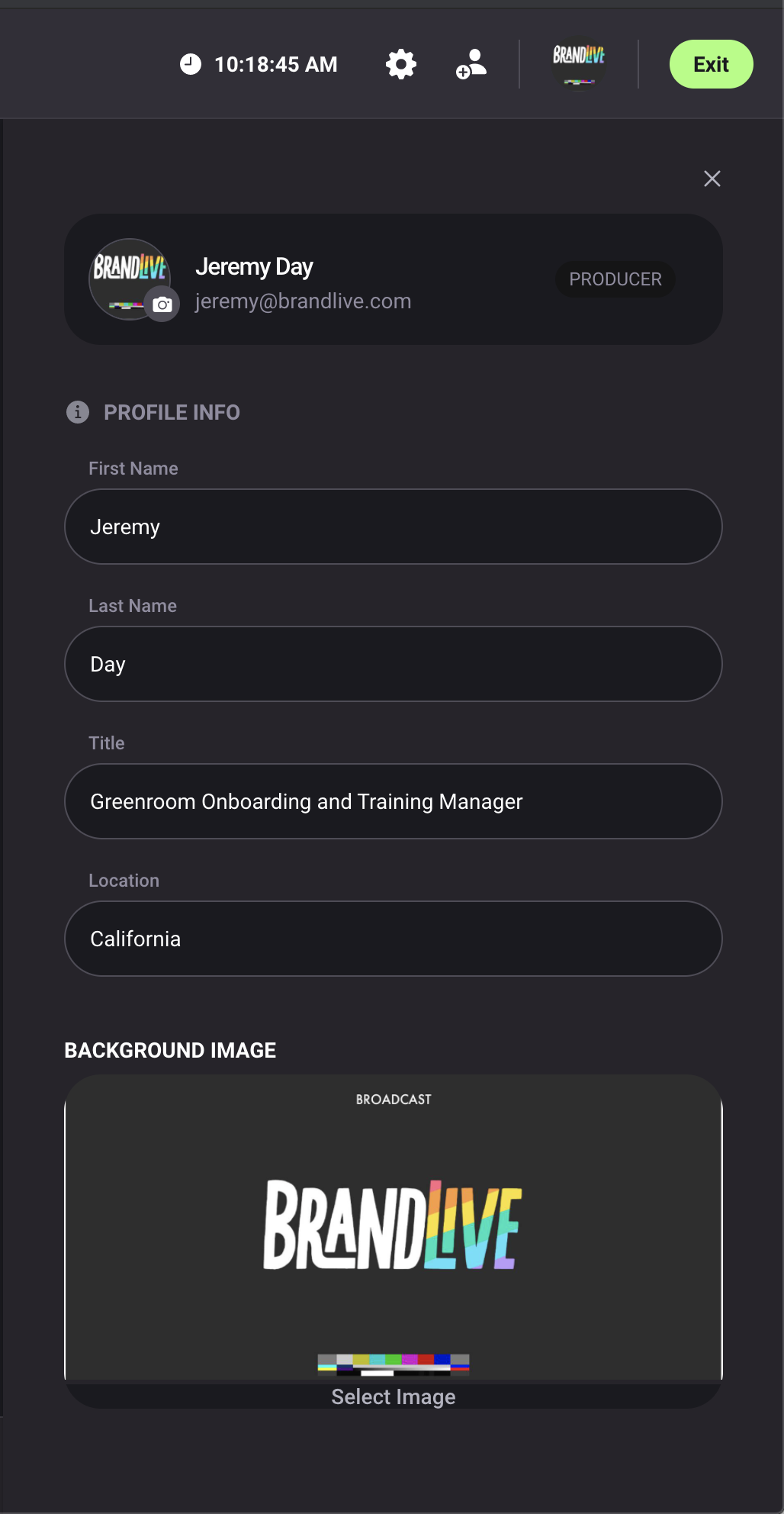784x1514 pixels.
Task: Click into the Title input field
Action: click(394, 801)
